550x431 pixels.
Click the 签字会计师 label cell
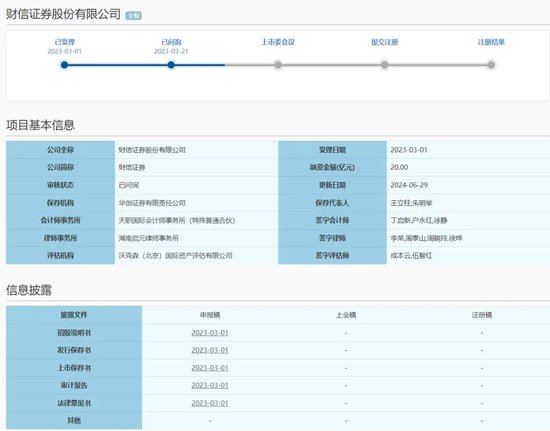332,220
